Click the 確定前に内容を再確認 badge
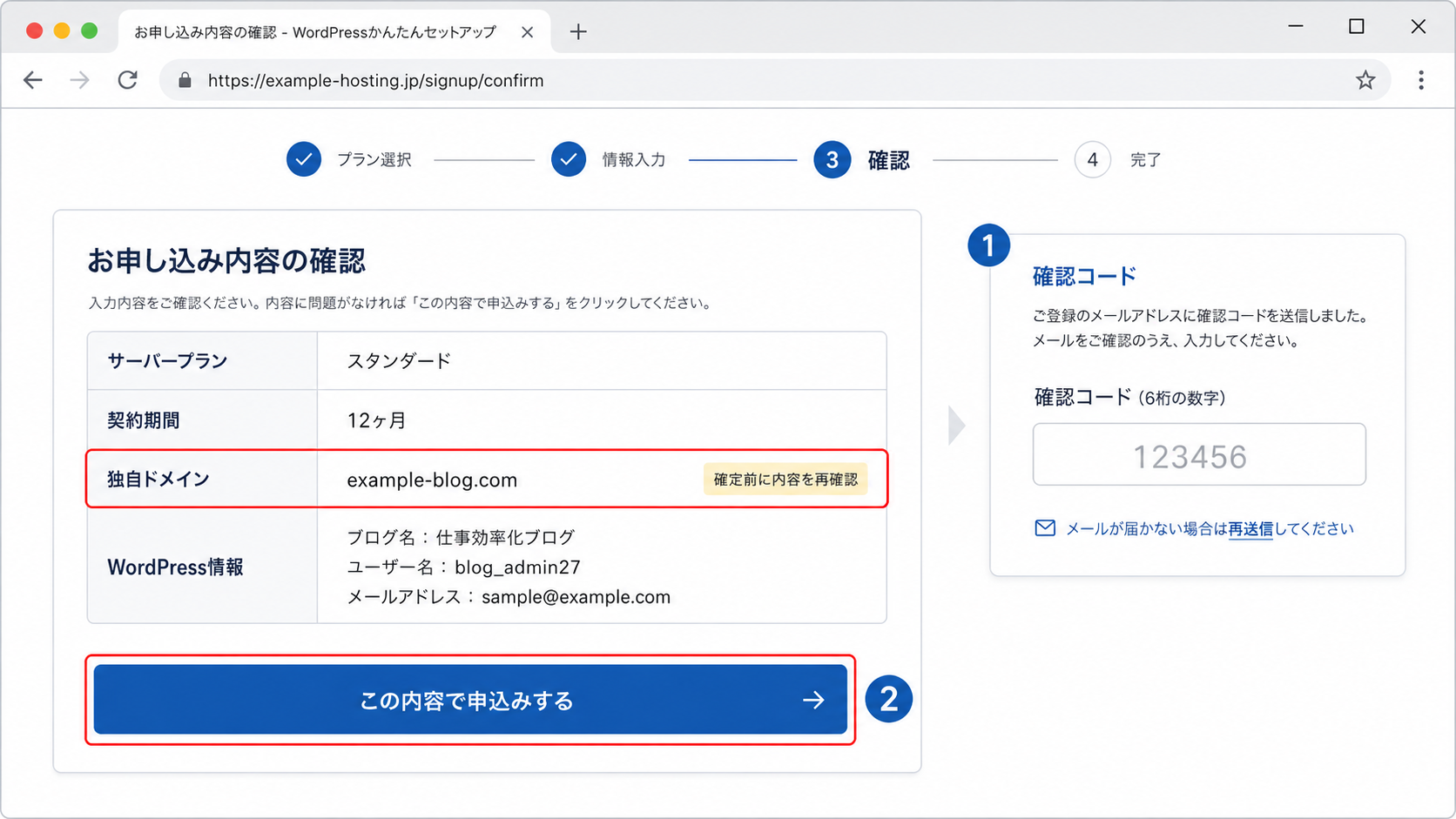 [x=785, y=480]
